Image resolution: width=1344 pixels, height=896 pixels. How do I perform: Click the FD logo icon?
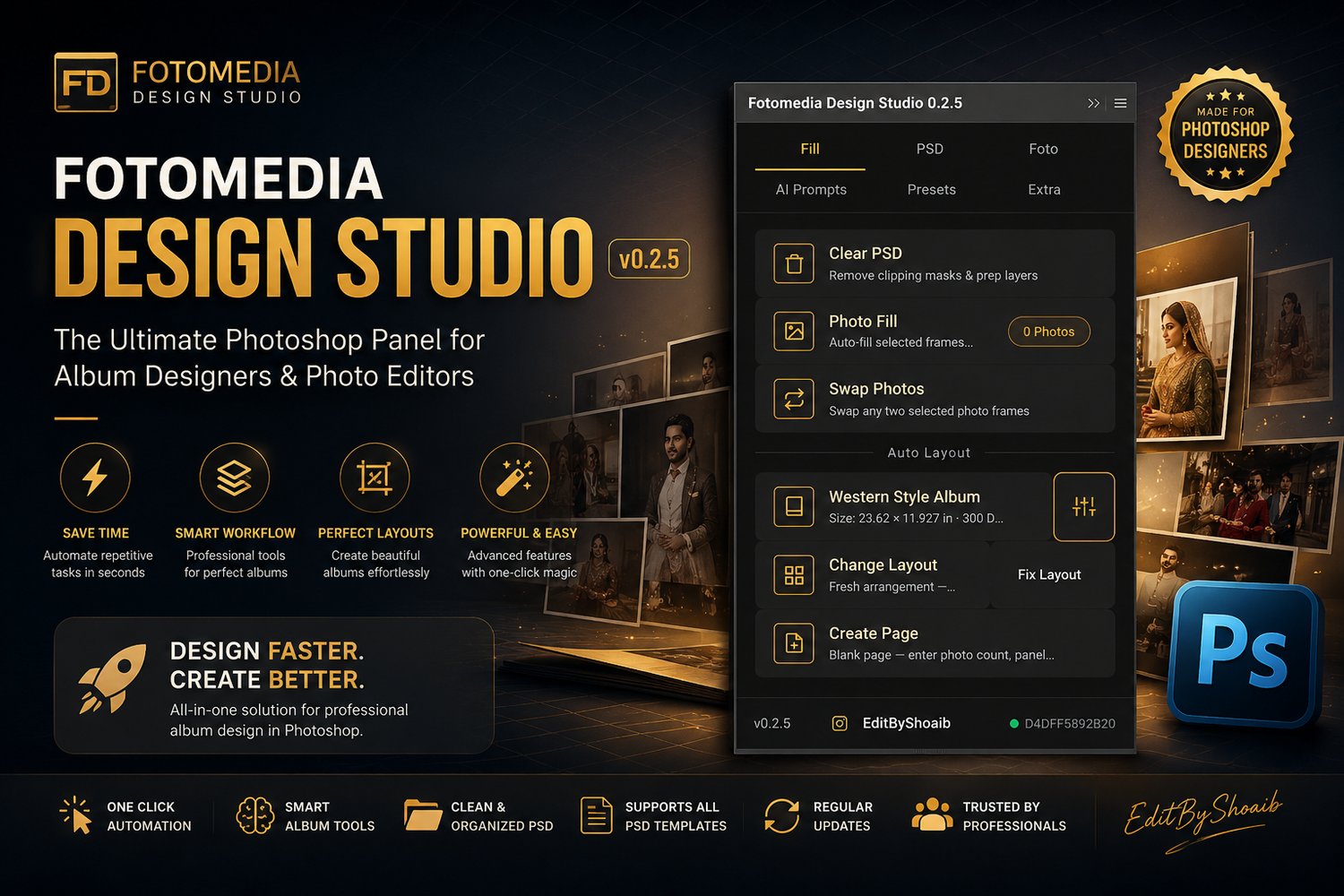(x=86, y=82)
